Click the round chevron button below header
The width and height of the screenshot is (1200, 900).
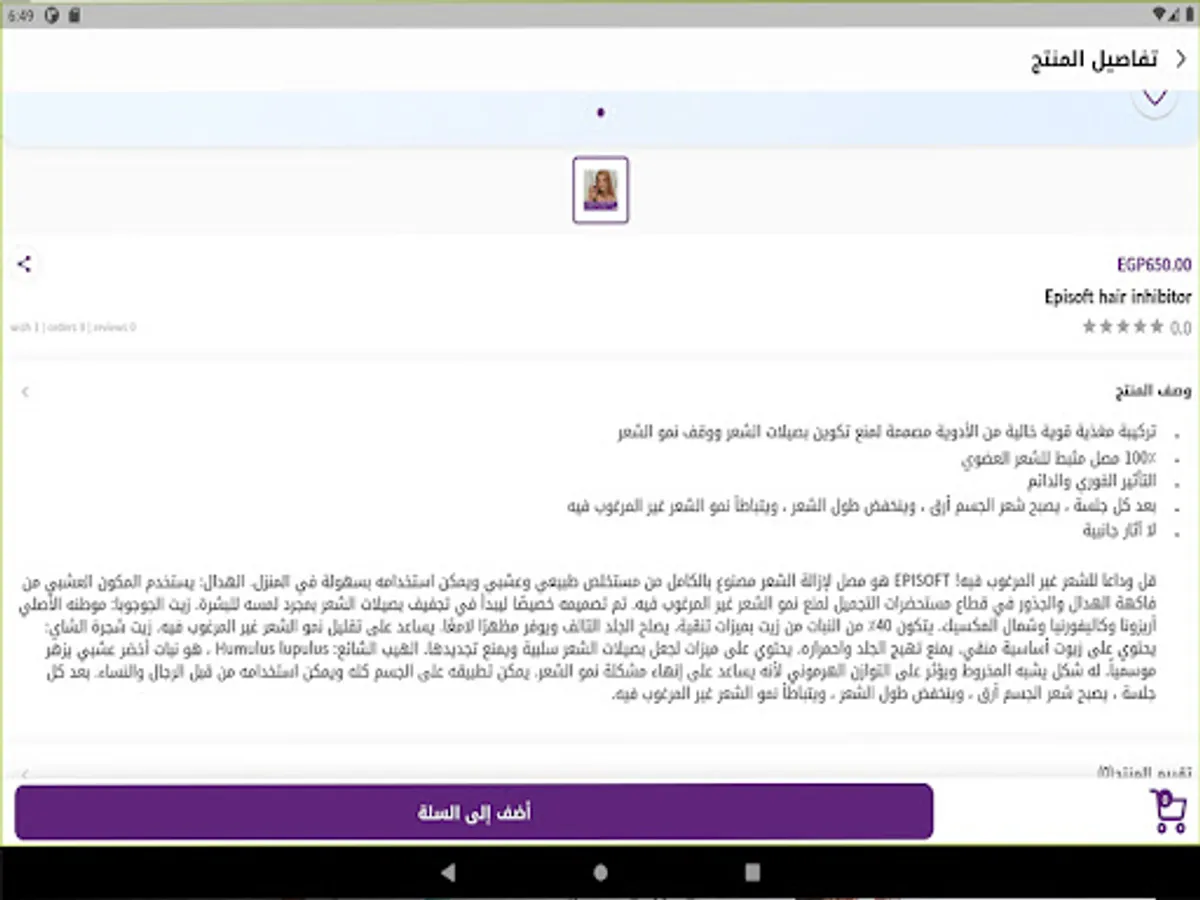1156,99
